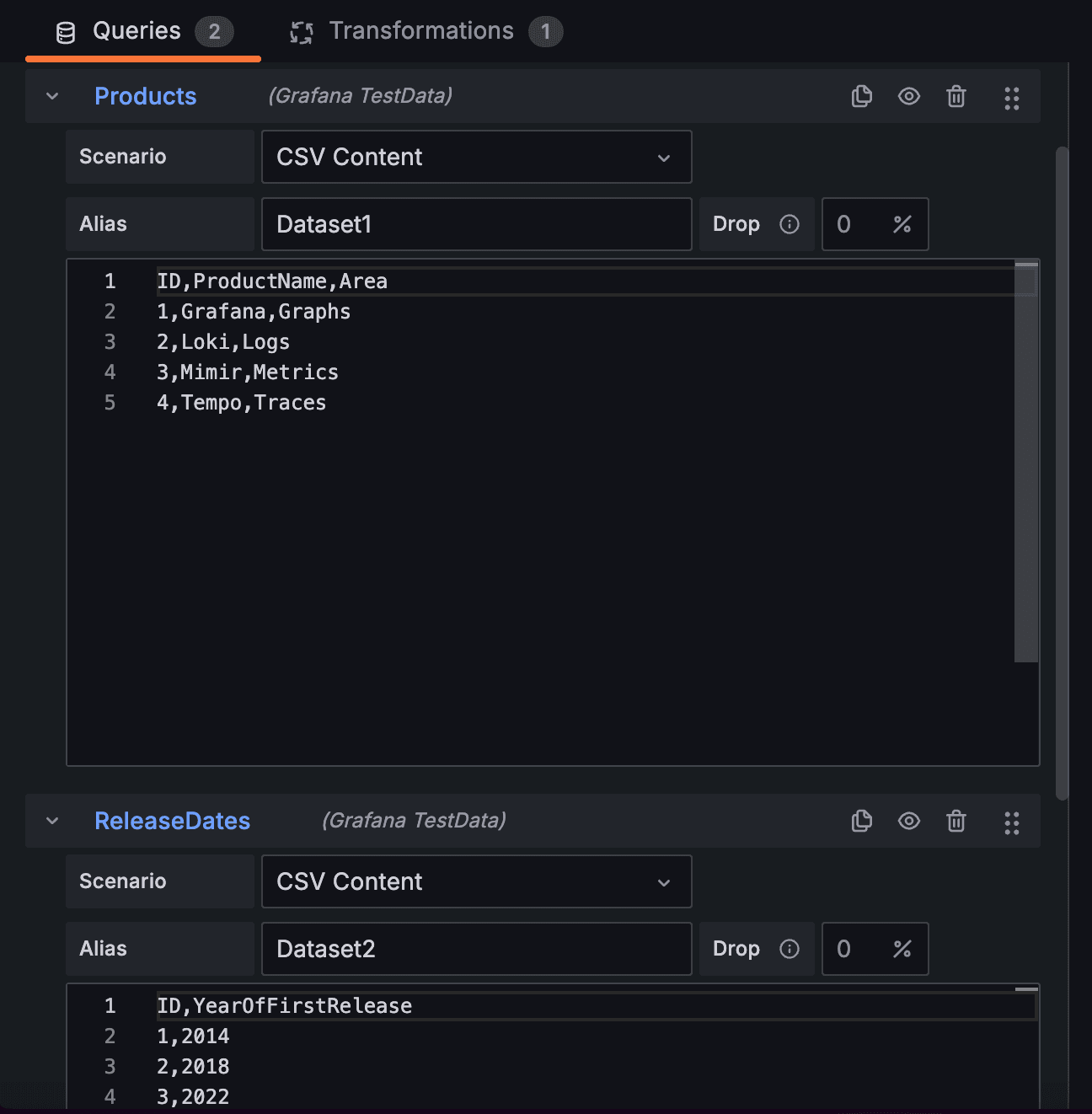Click CSV line ID,YearOfFirstRelease

click(x=285, y=1006)
